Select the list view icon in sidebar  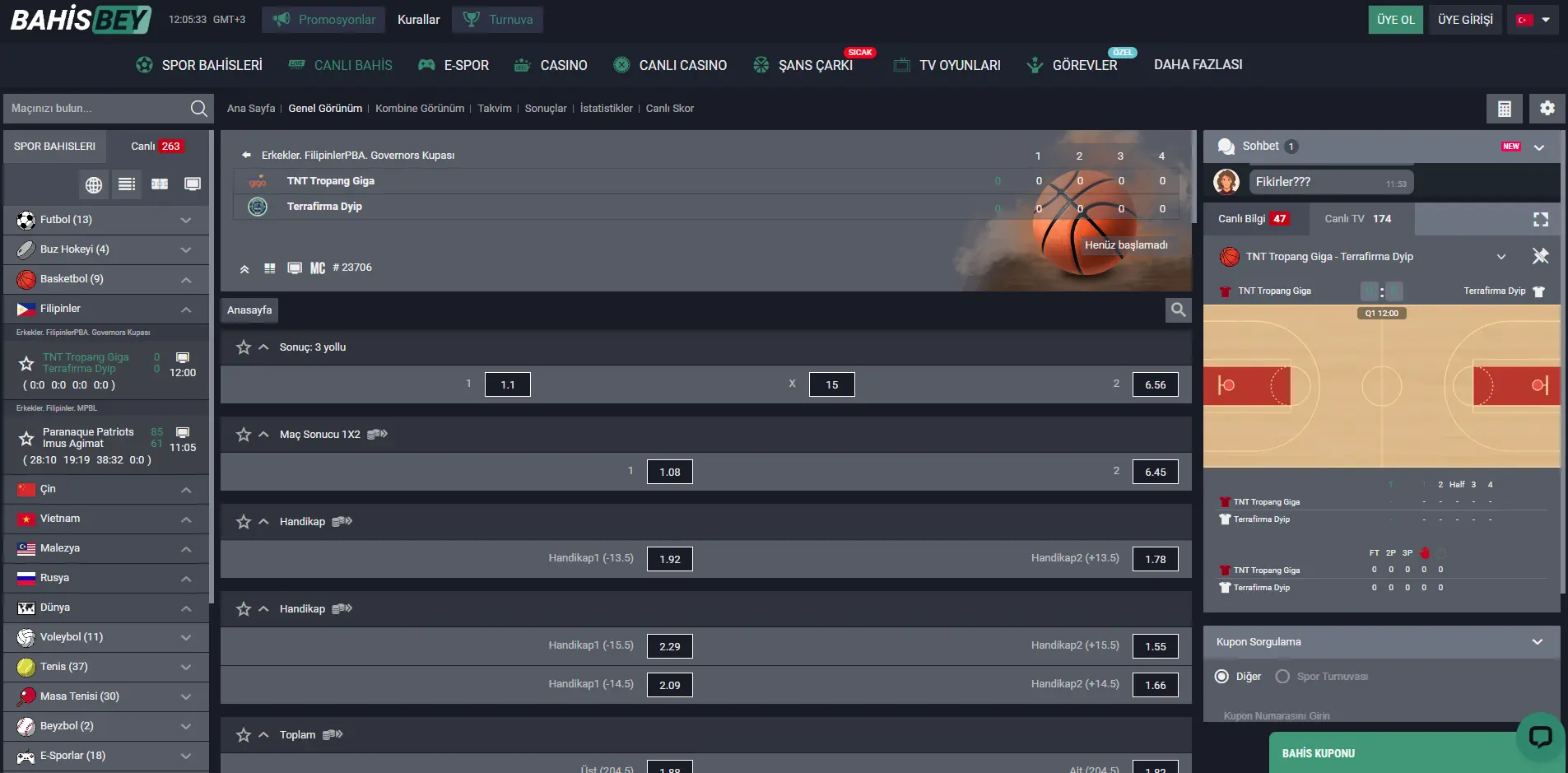coord(127,184)
